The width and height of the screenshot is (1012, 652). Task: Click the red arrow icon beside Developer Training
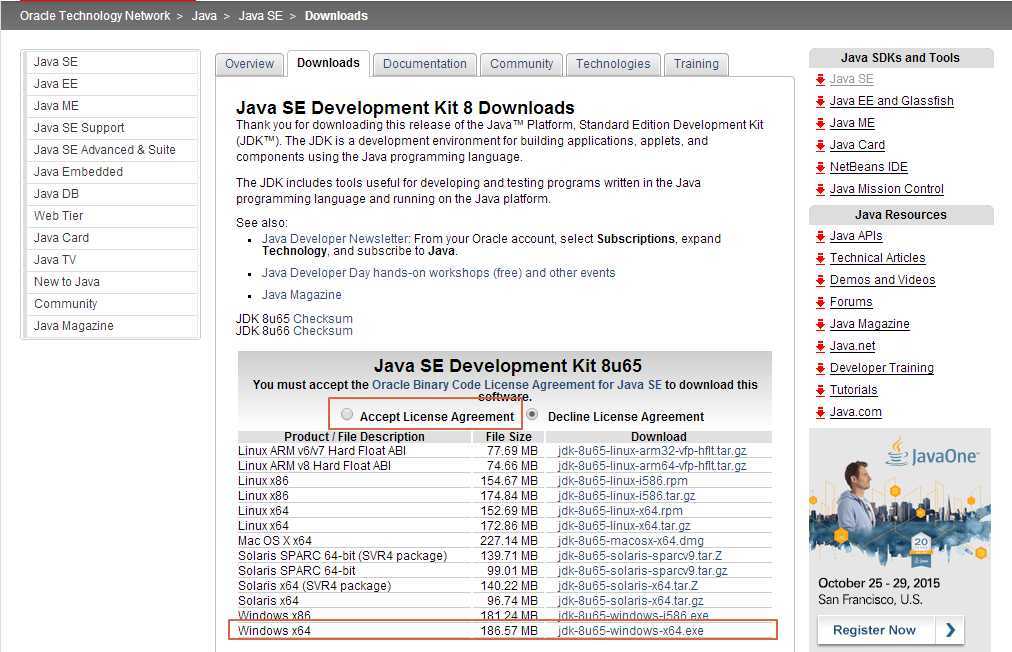coord(820,368)
